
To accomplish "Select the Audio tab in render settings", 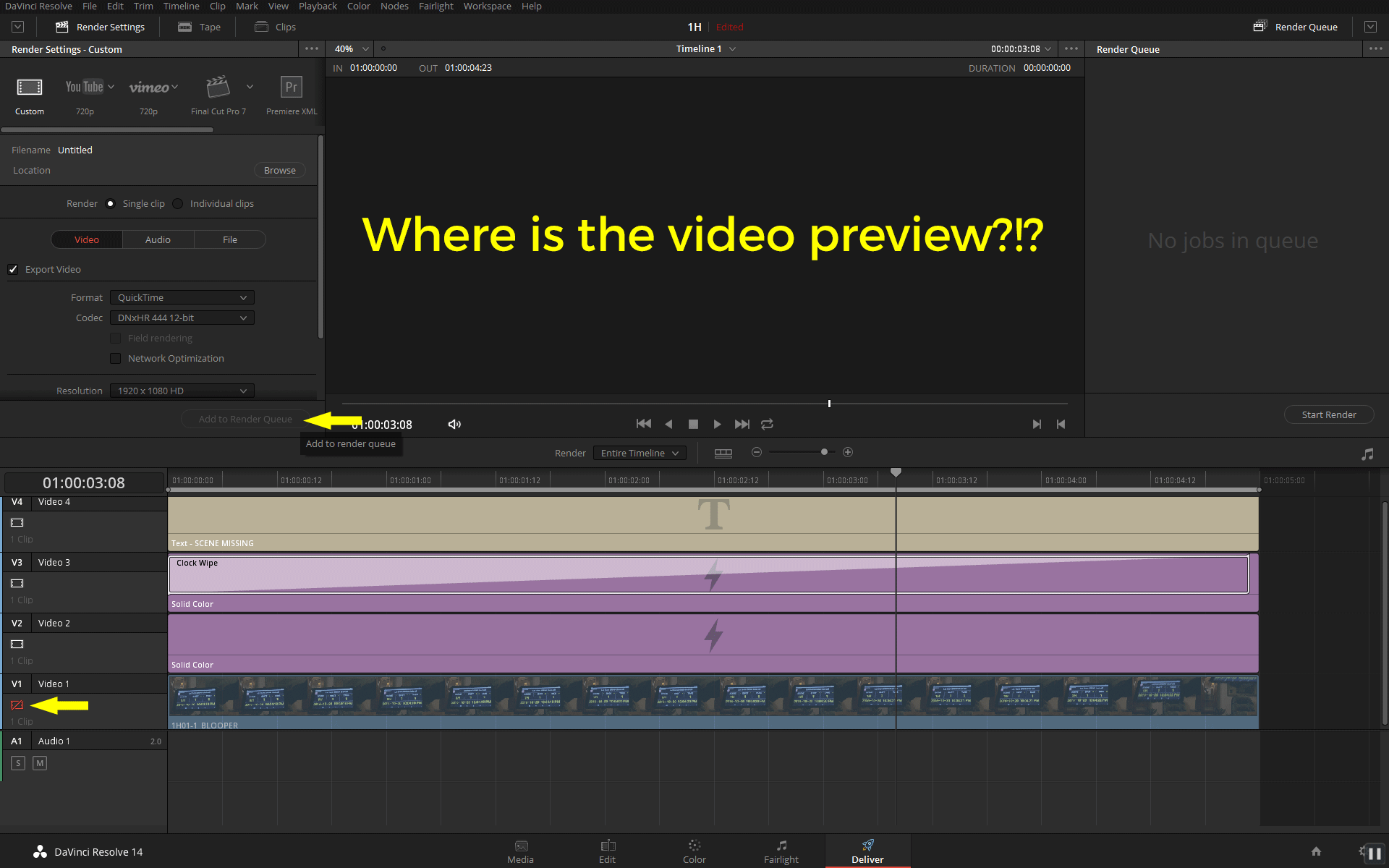I will pyautogui.click(x=157, y=239).
